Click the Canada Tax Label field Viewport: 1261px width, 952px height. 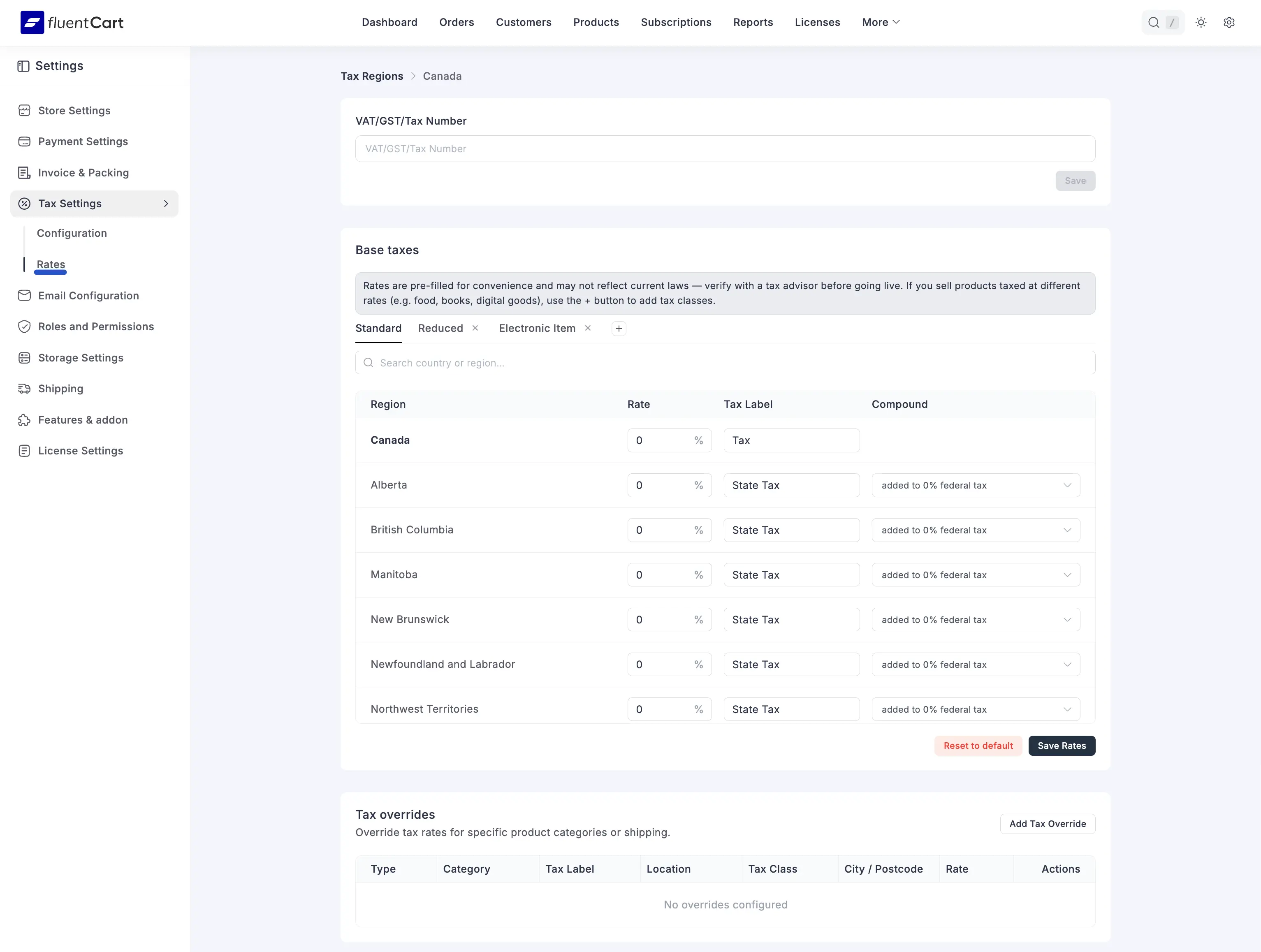pos(791,440)
